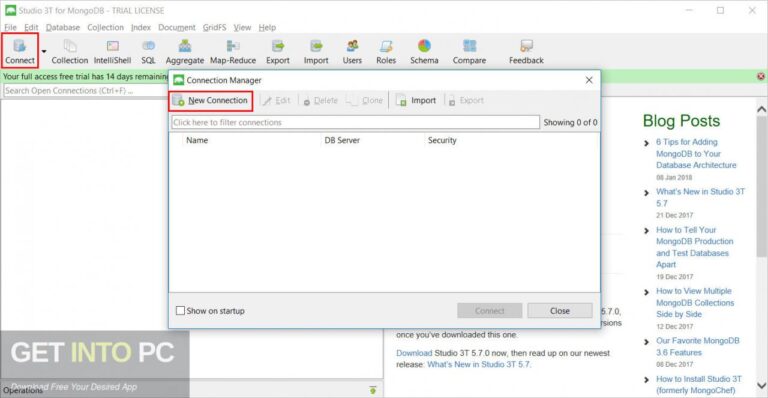Viewport: 768px width, 398px height.
Task: Open the Connect dropdown arrow
Action: [44, 51]
